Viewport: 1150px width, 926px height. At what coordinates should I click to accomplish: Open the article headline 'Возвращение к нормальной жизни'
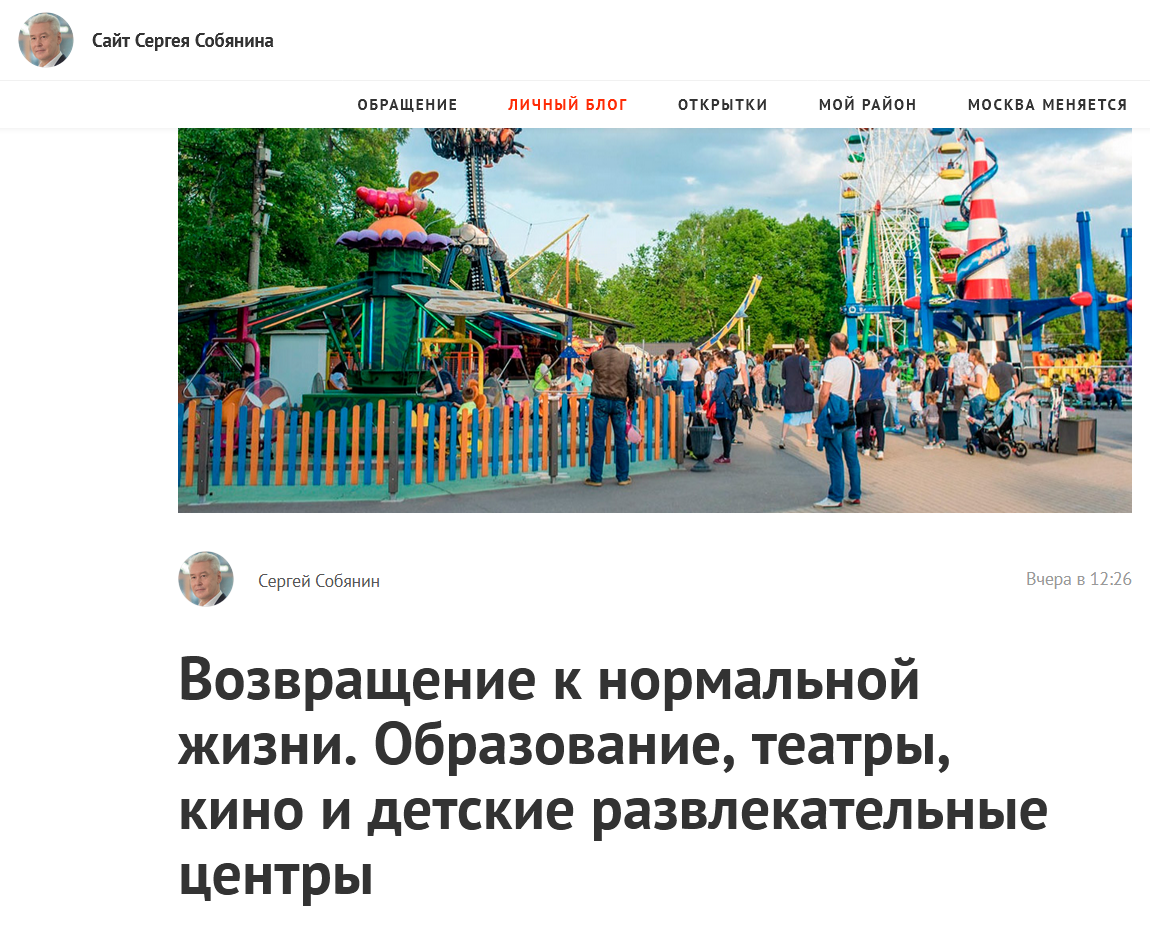(613, 776)
